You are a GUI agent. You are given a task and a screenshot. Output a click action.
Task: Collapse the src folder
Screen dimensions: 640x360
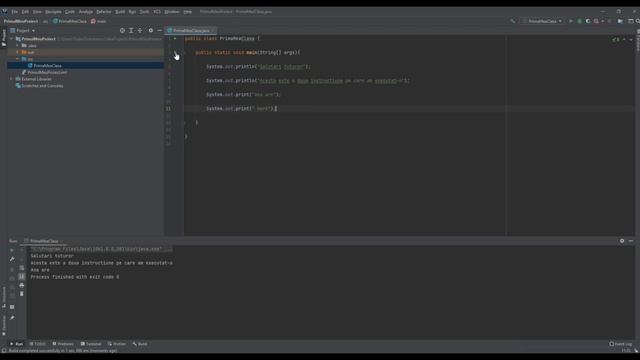point(18,59)
